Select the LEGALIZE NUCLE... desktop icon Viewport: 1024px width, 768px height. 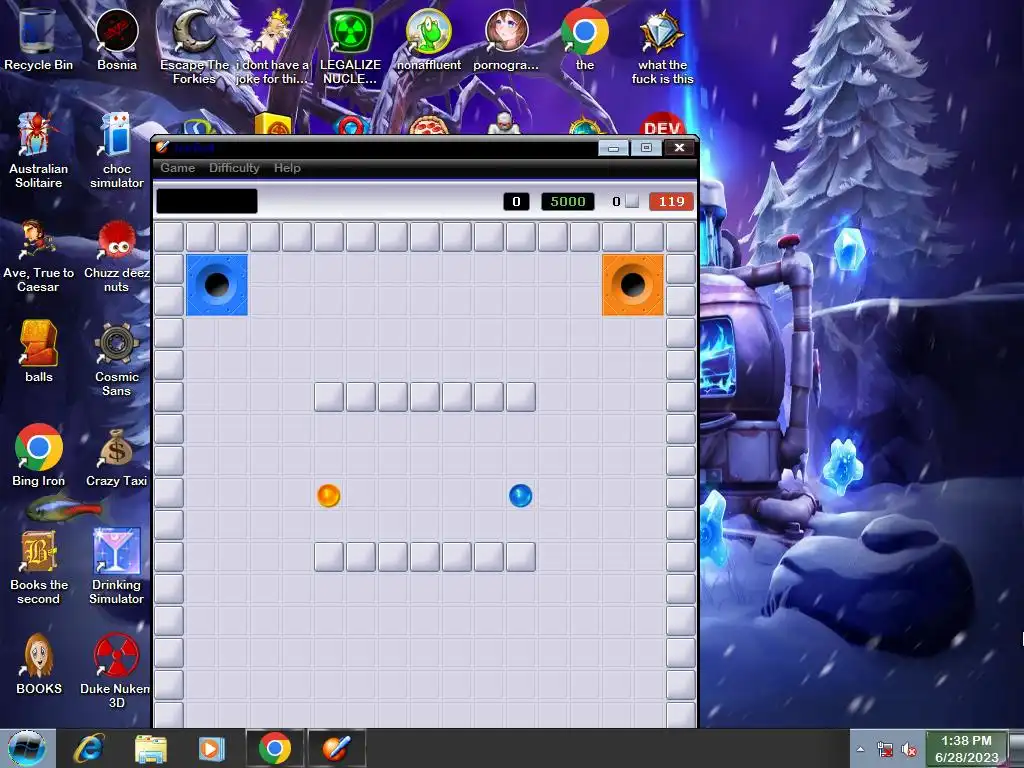coord(350,47)
